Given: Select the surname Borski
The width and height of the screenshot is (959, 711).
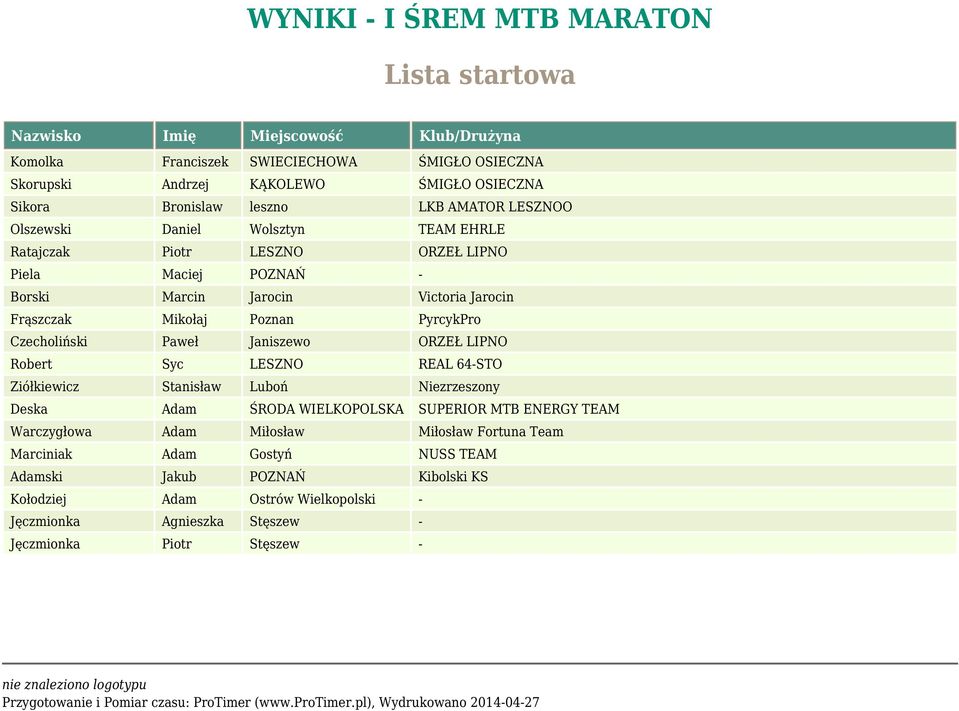Looking at the screenshot, I should pos(29,297).
